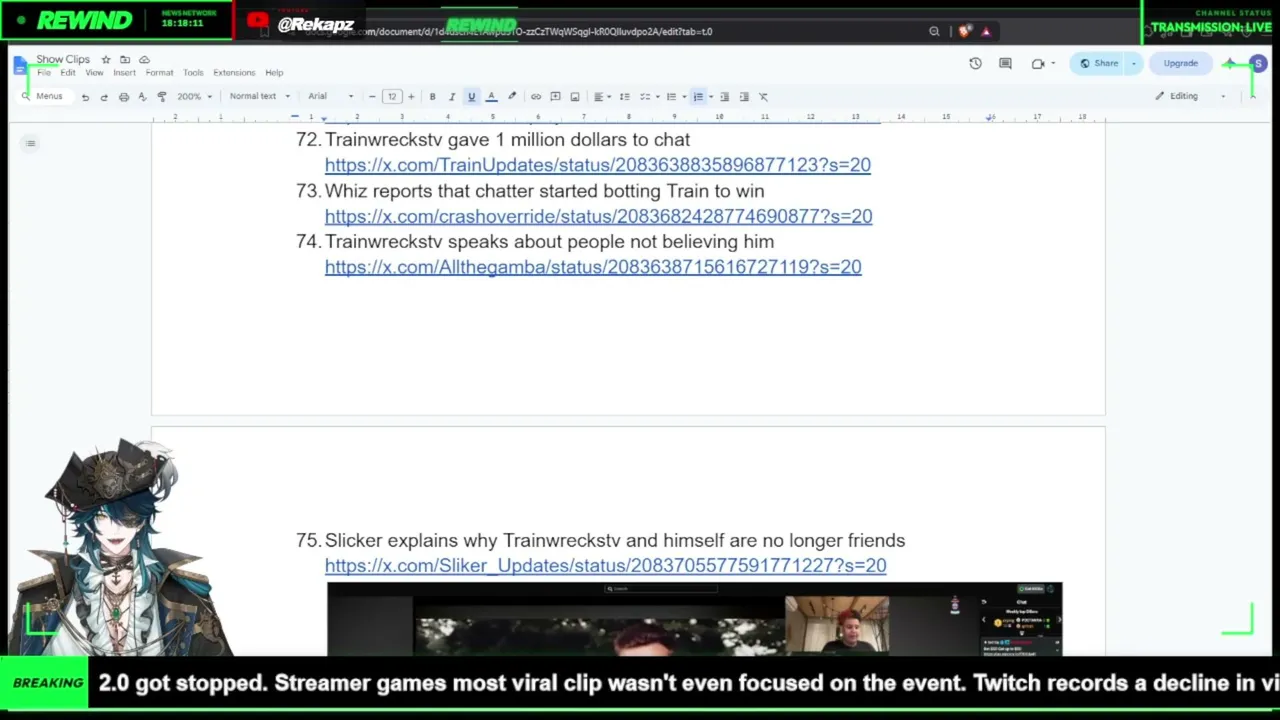Open the Editing mode dropdown
The height and width of the screenshot is (720, 1280).
click(x=1190, y=97)
